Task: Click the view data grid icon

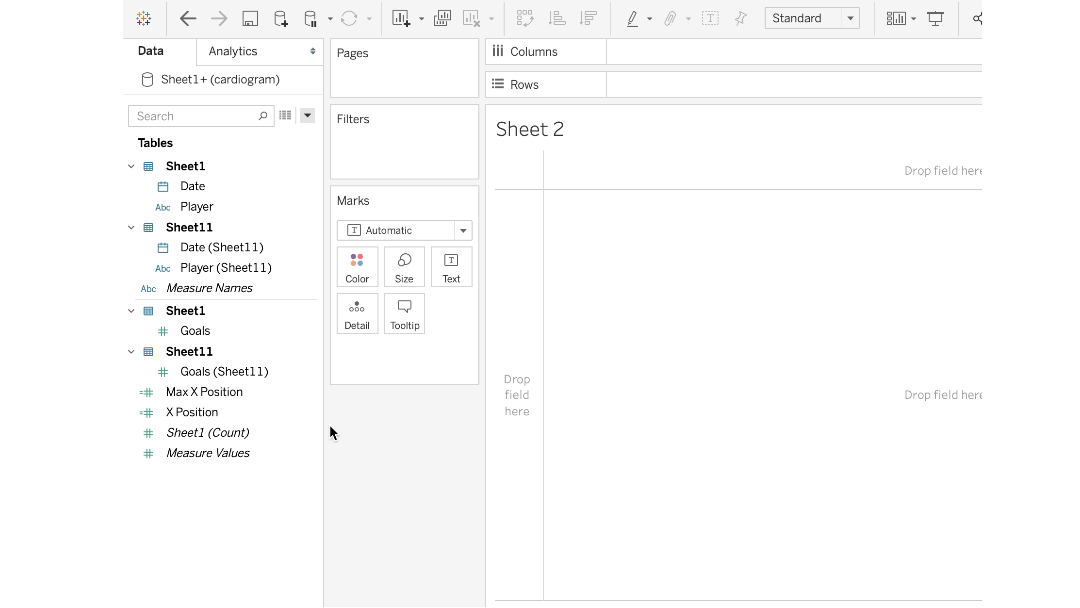Action: click(285, 116)
